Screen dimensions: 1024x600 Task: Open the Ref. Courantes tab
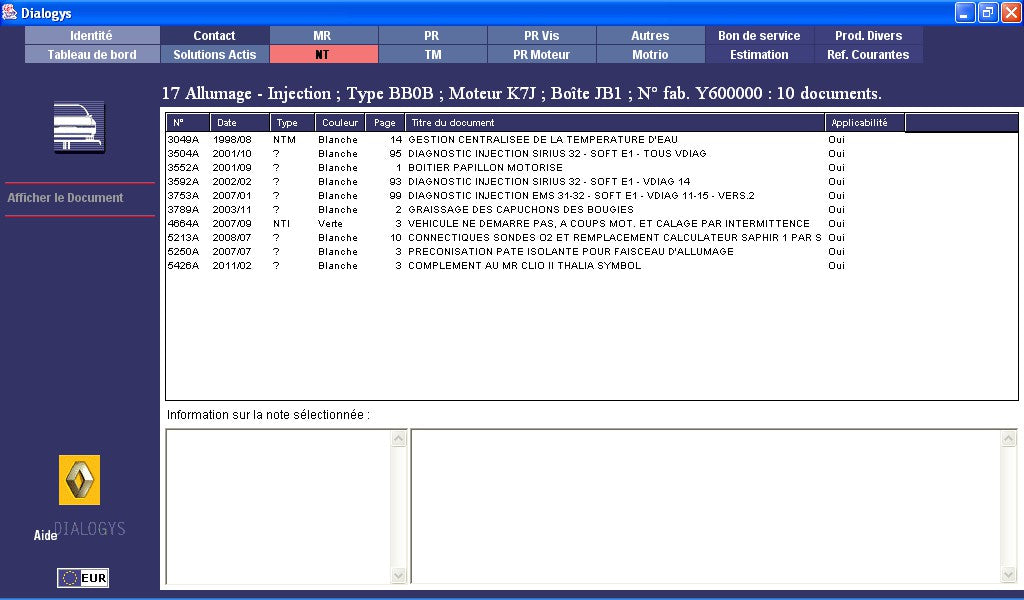[869, 54]
